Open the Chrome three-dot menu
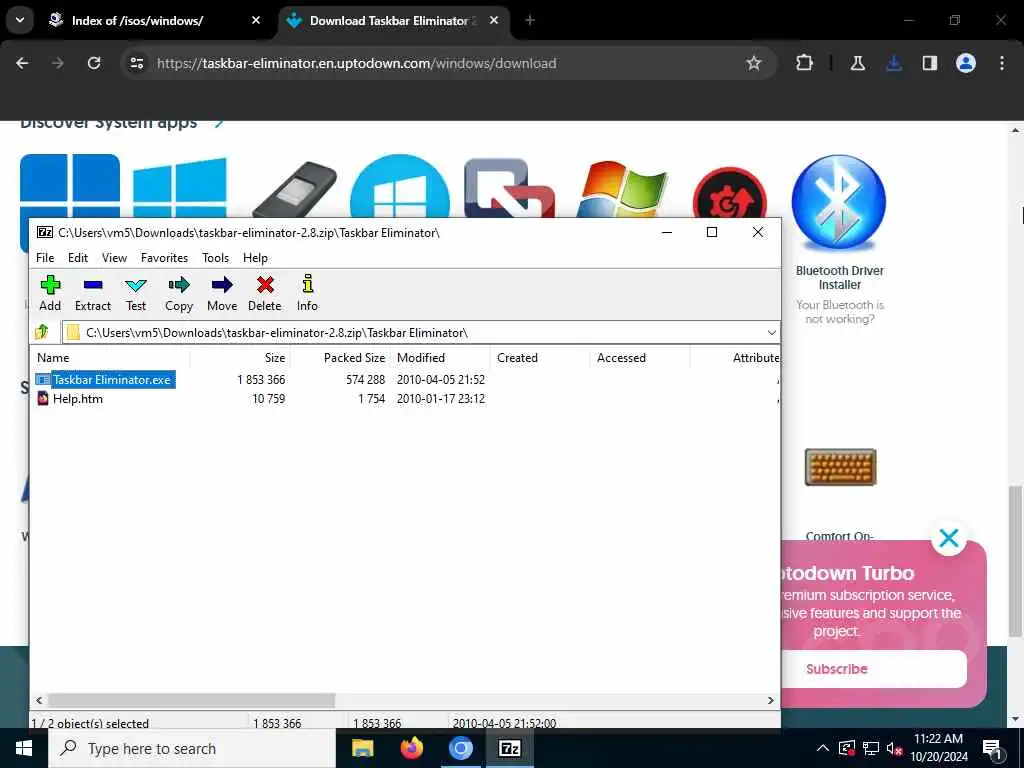1024x768 pixels. point(1002,63)
